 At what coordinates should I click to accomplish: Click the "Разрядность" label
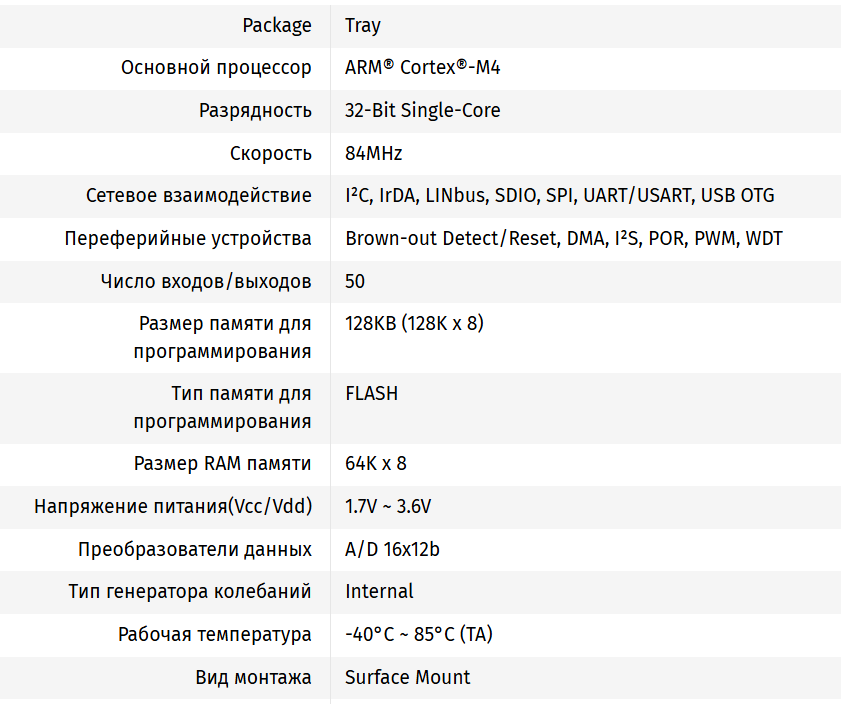click(255, 110)
